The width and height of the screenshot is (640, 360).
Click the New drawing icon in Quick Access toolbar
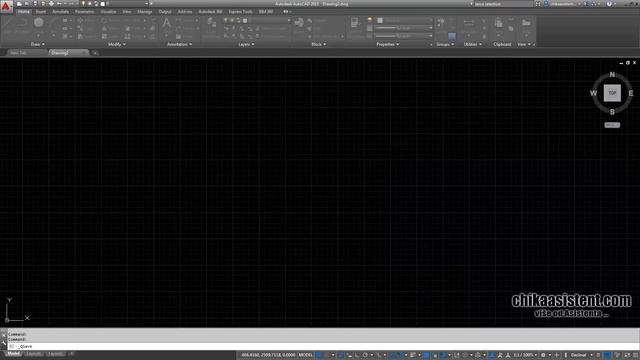pos(19,4)
